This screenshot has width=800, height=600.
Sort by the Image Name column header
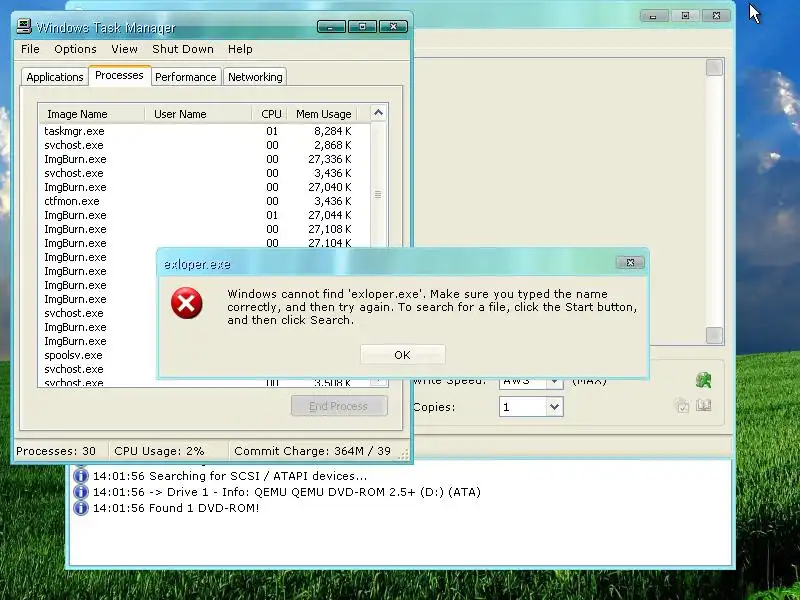tap(91, 114)
